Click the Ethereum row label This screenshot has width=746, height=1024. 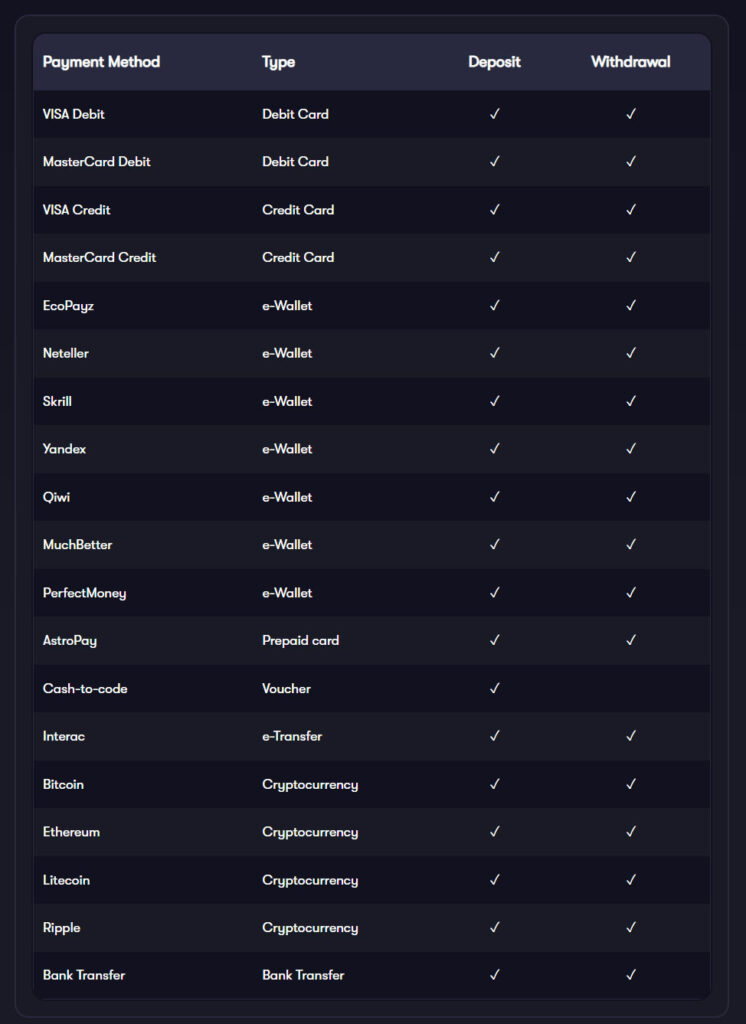click(71, 832)
